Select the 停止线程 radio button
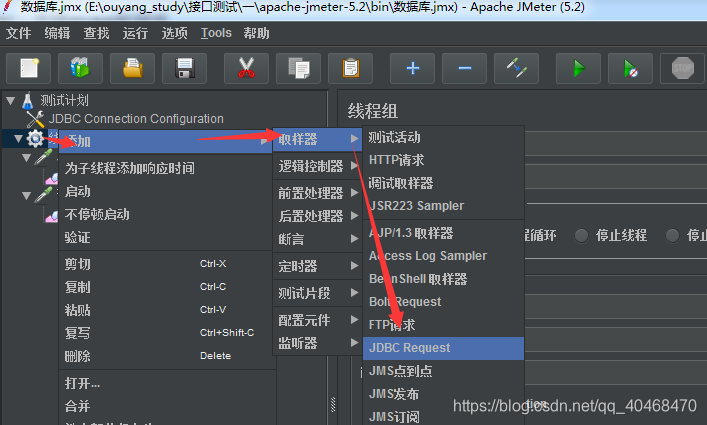707x425 pixels. pos(582,235)
